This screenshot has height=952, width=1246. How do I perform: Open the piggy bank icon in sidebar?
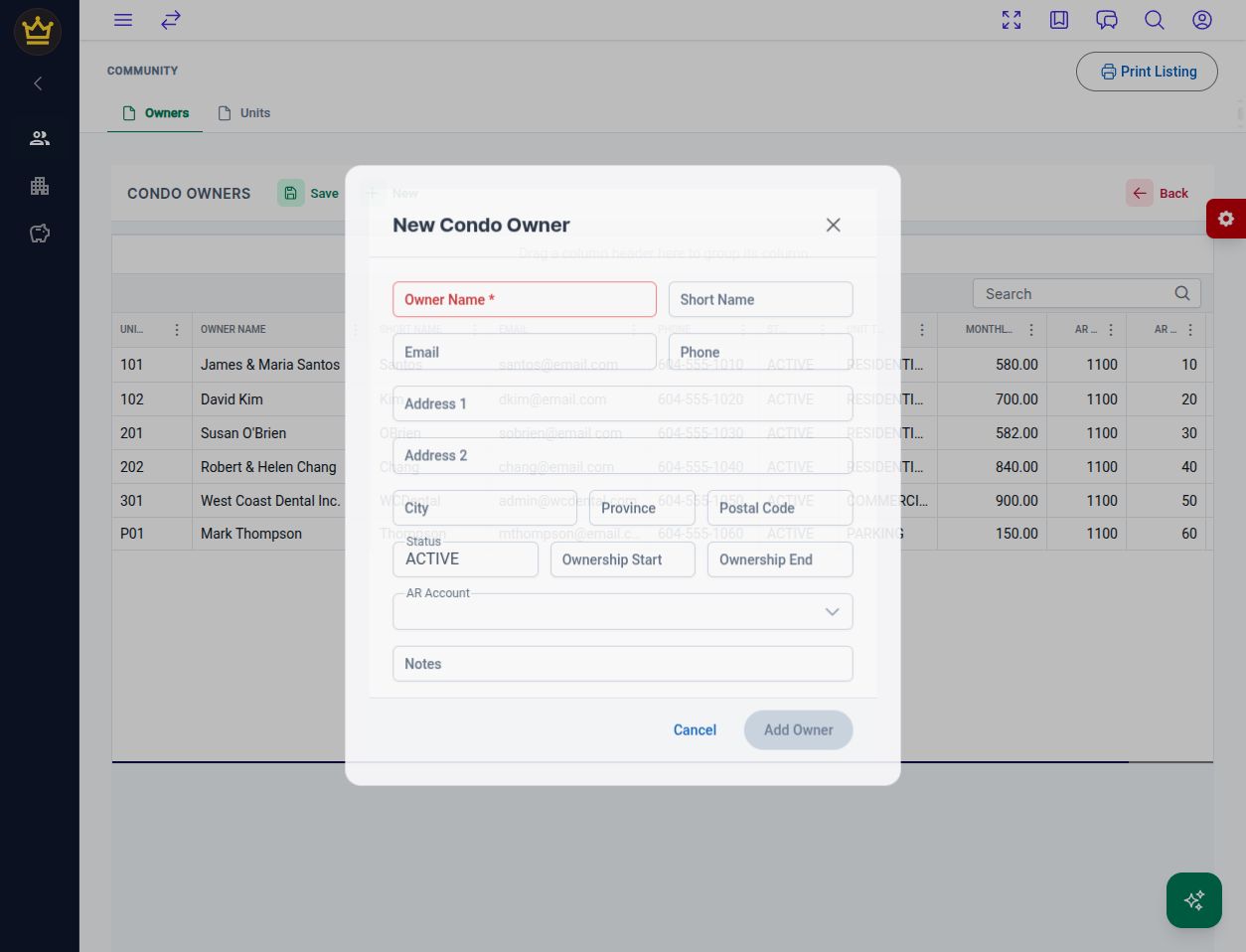(x=40, y=234)
